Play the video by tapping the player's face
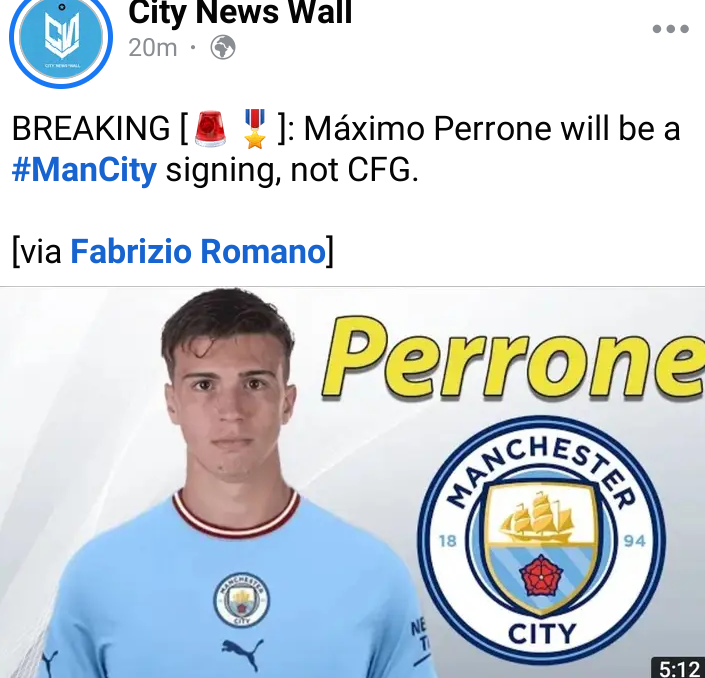 230,405
